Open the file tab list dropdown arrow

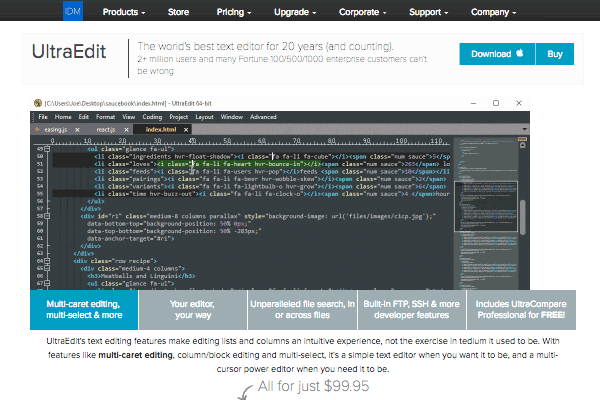(x=525, y=129)
